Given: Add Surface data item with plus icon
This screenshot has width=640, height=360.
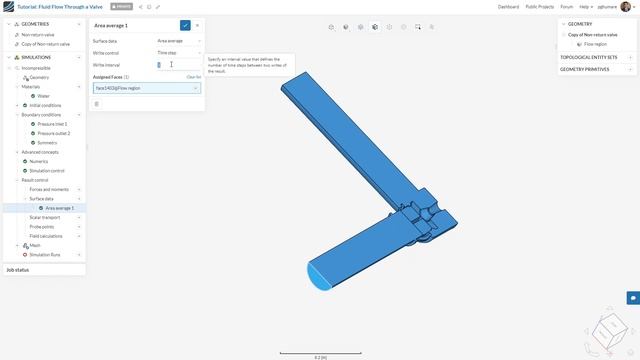Looking at the screenshot, I should [x=79, y=199].
